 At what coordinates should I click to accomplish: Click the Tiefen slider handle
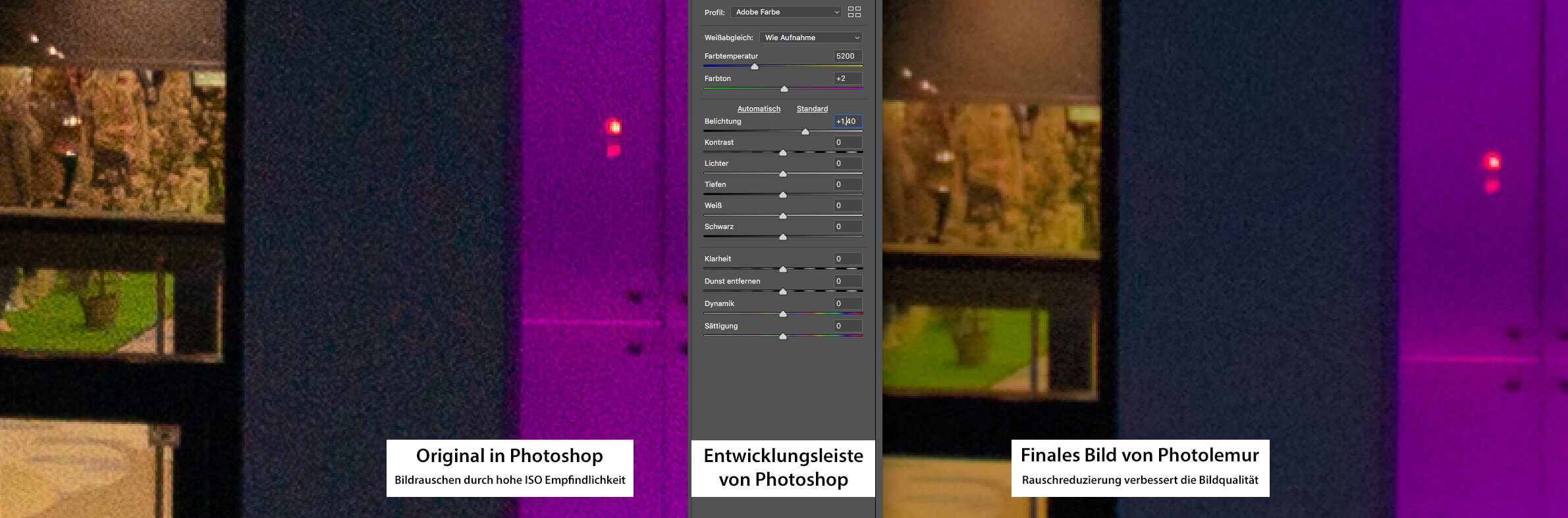783,195
